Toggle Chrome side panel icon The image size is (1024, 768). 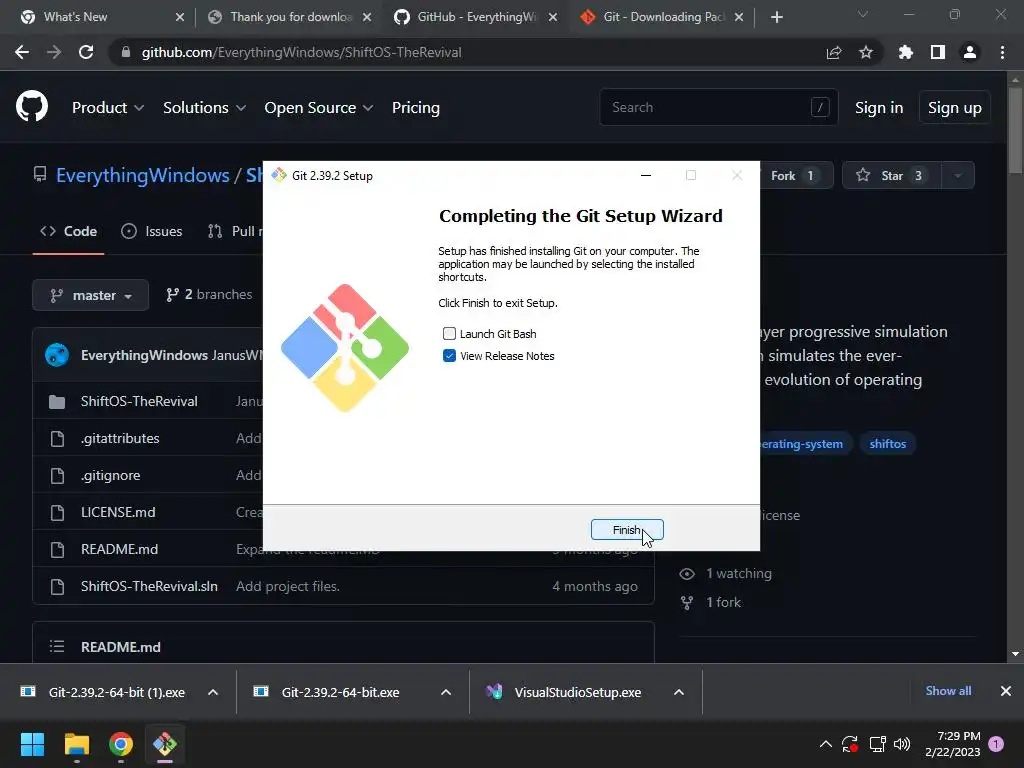pos(938,52)
